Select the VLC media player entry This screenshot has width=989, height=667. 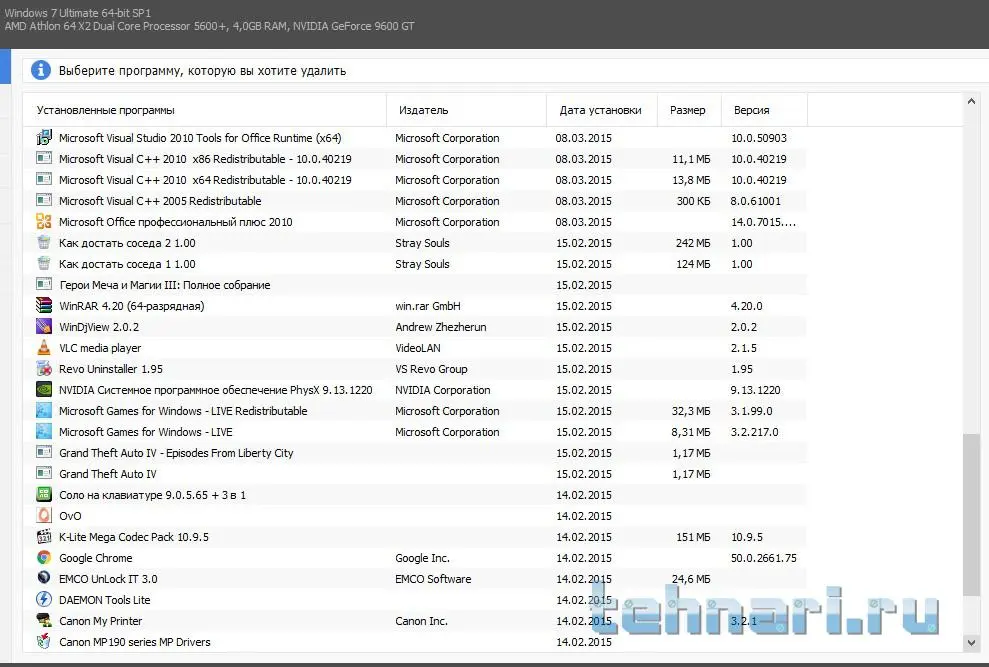[100, 348]
